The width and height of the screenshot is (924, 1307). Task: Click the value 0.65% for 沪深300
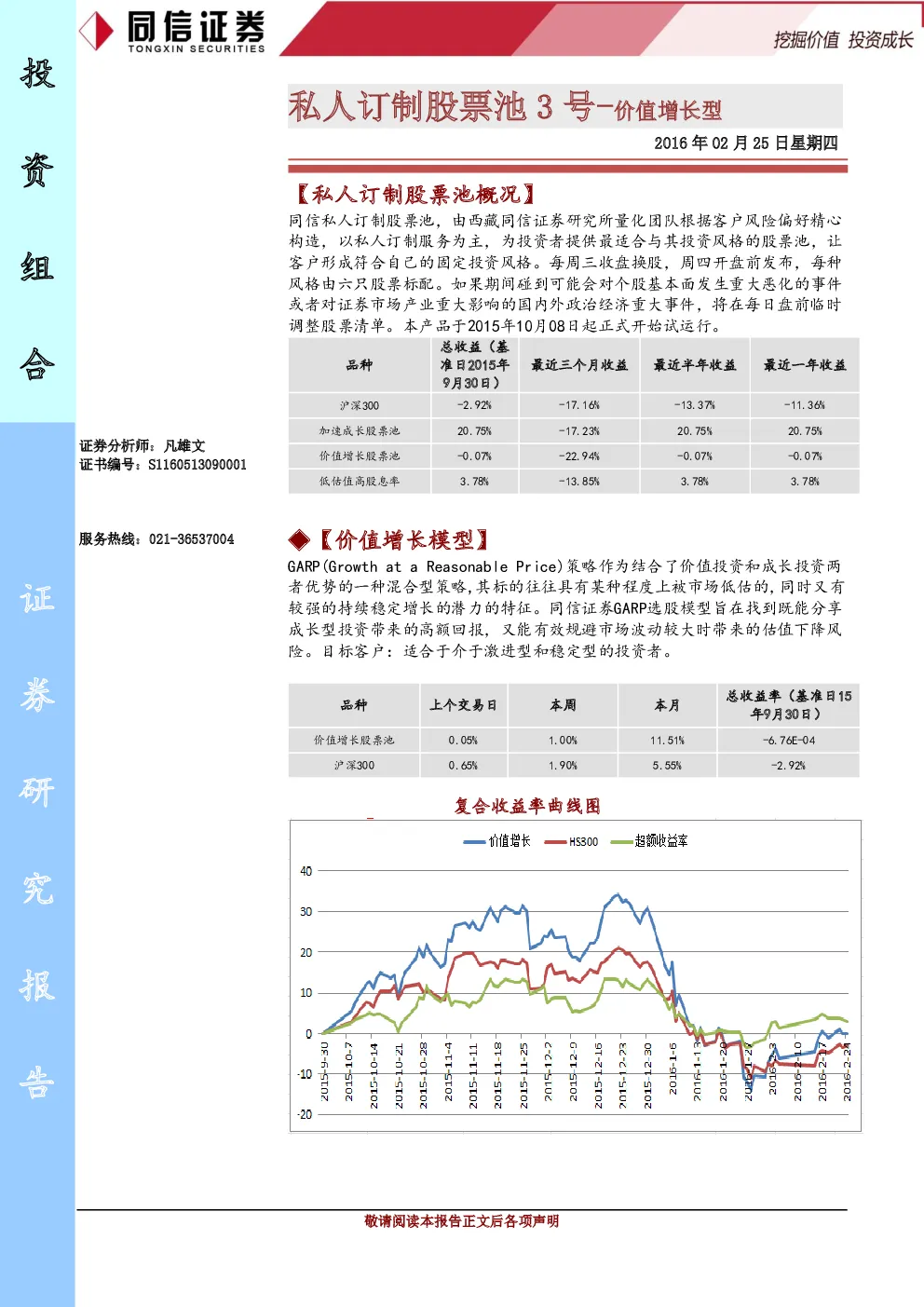coord(463,765)
